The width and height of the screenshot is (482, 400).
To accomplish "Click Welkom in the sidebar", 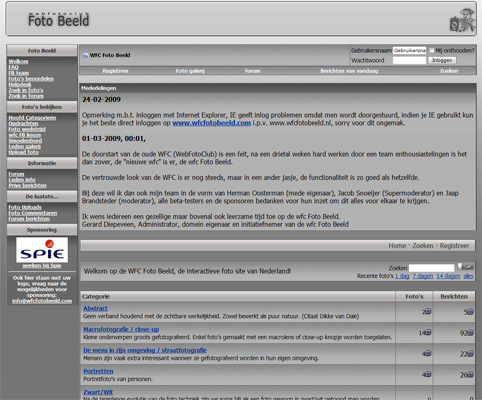I will 18,61.
